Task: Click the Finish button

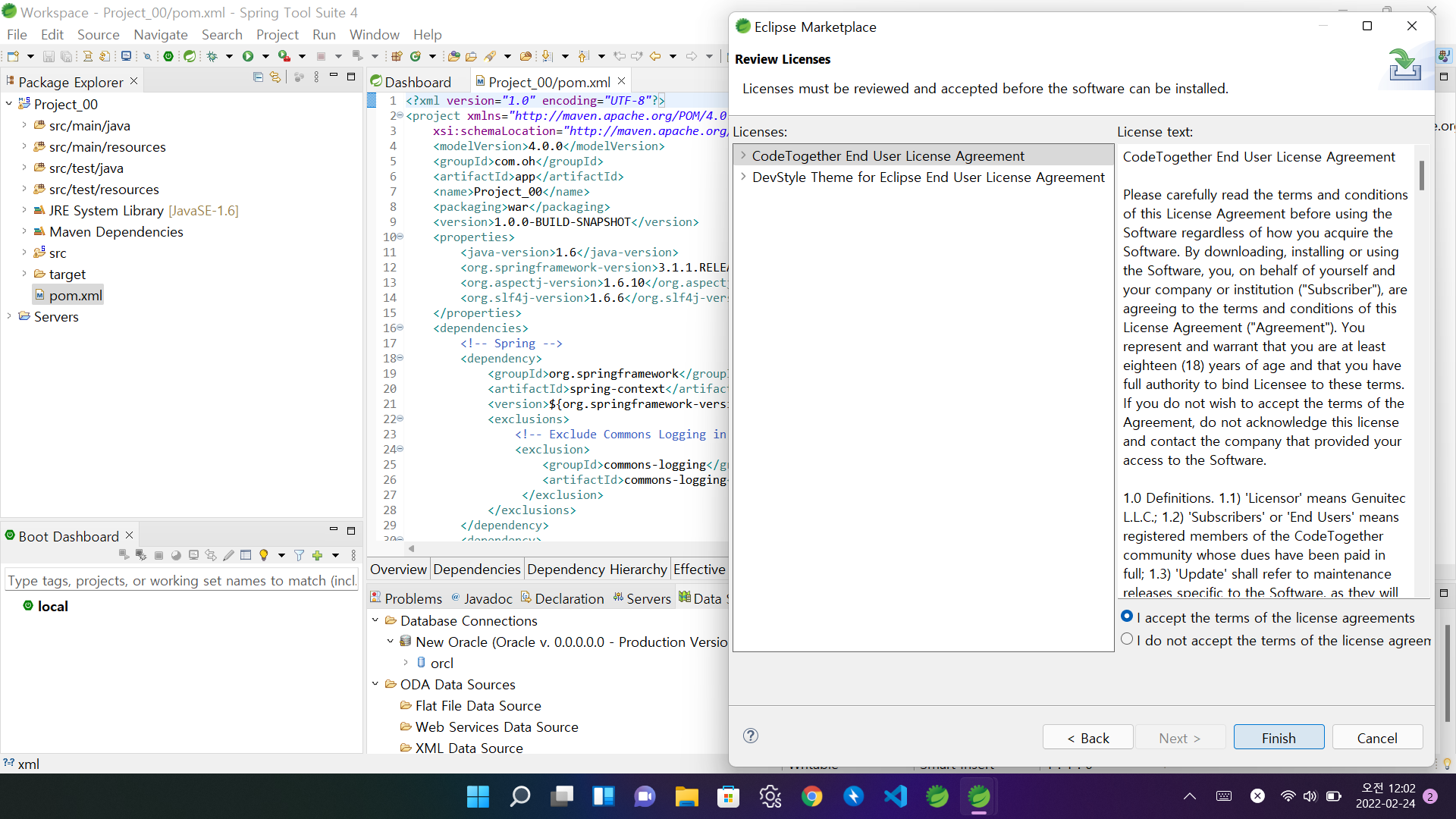Action: 1278,738
